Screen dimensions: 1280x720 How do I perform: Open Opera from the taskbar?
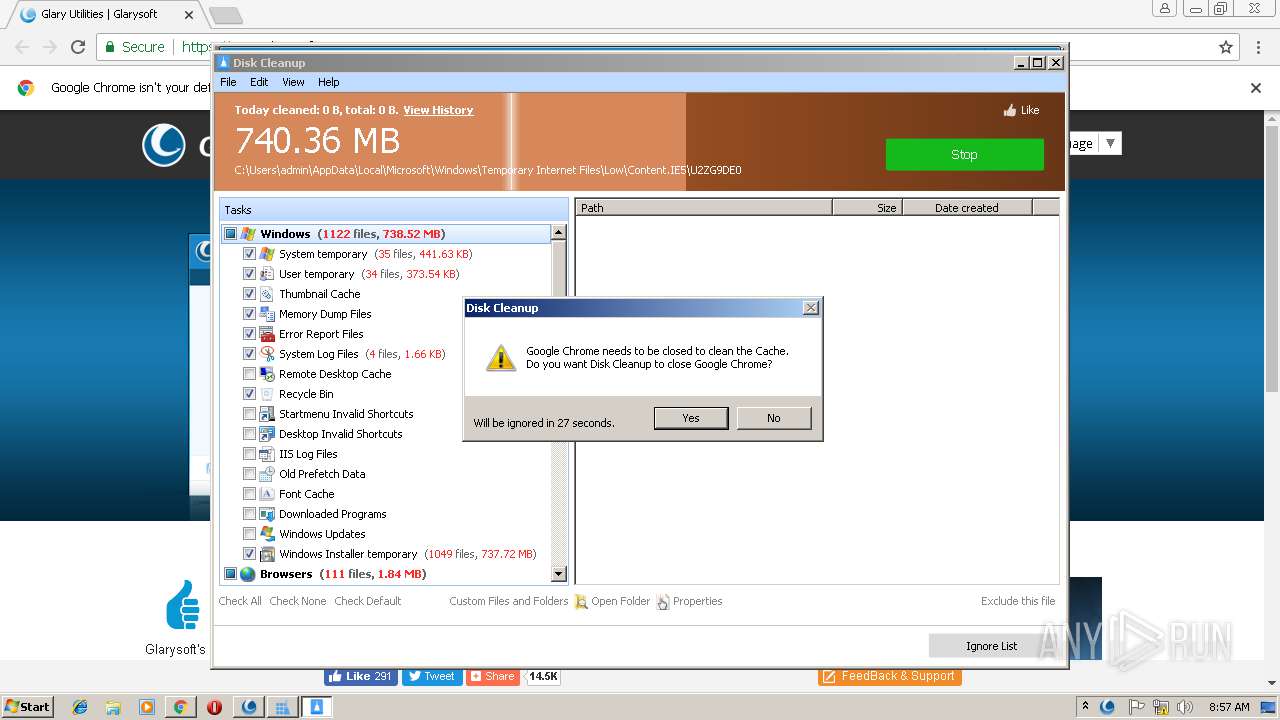click(214, 707)
